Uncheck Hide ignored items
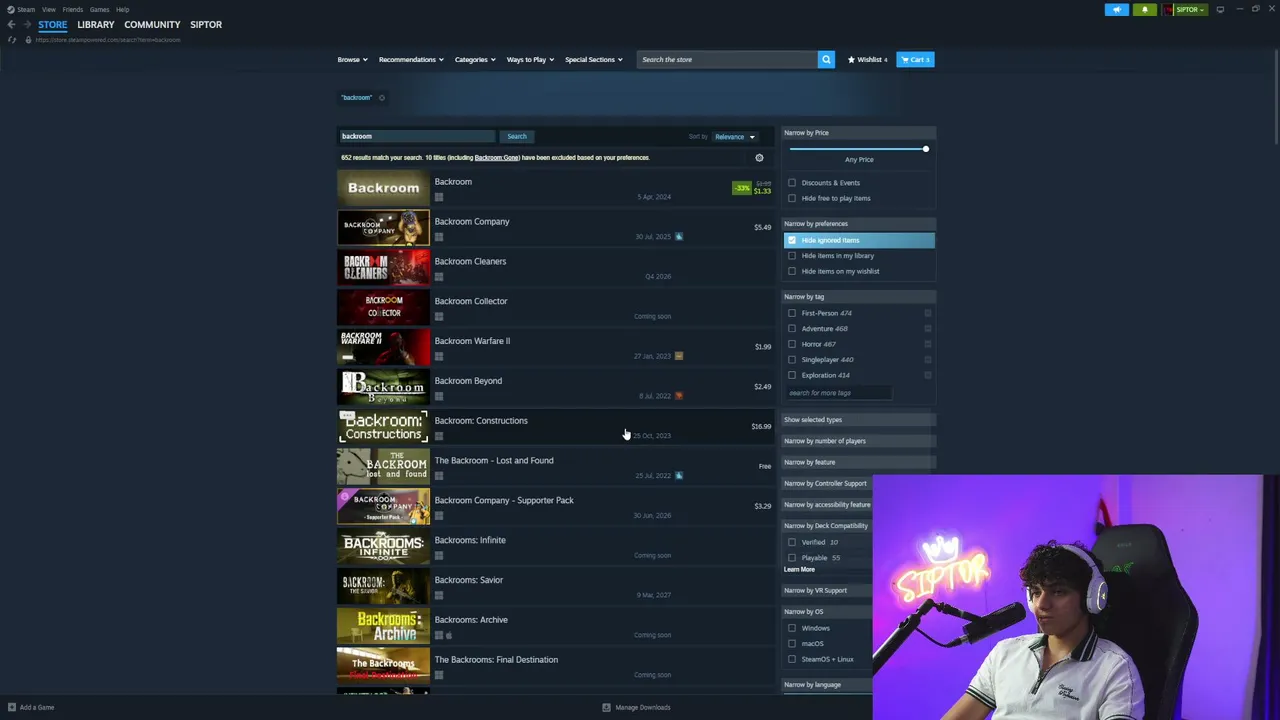 tap(792, 240)
